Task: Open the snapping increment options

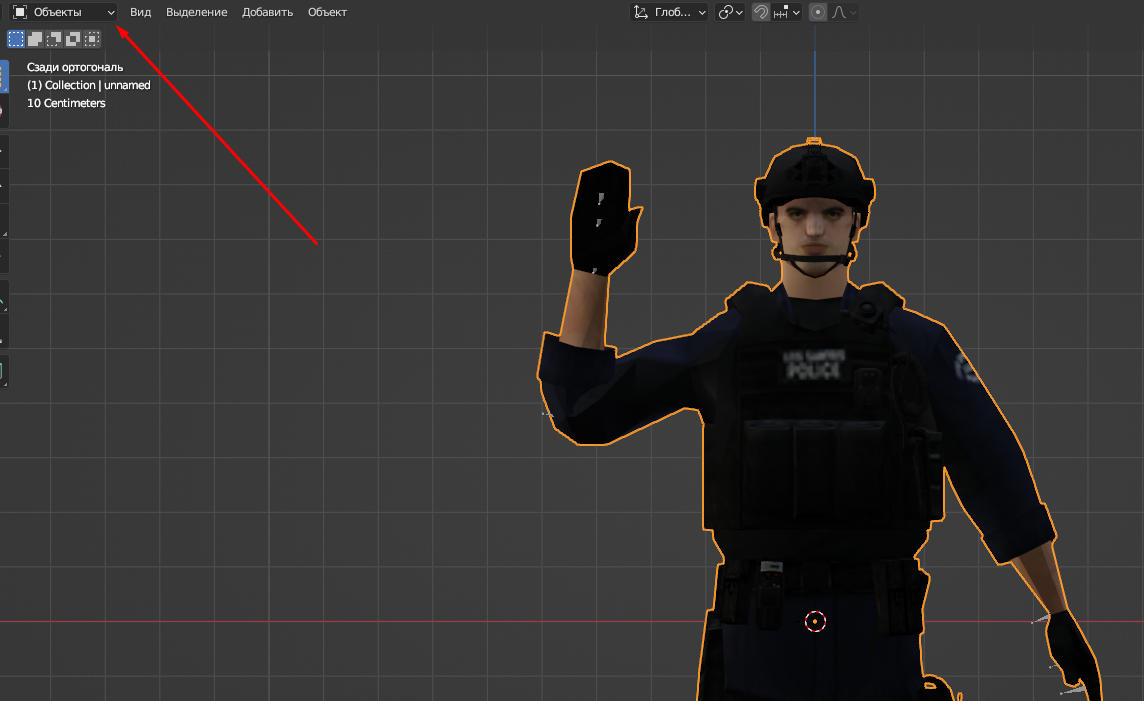Action: click(788, 12)
